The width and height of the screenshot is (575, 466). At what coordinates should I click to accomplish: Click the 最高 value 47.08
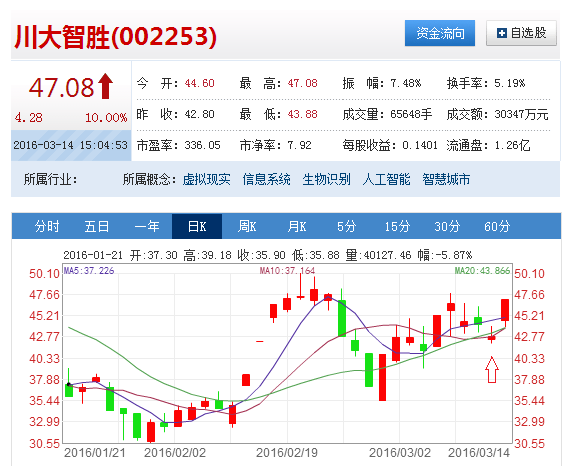pos(303,83)
